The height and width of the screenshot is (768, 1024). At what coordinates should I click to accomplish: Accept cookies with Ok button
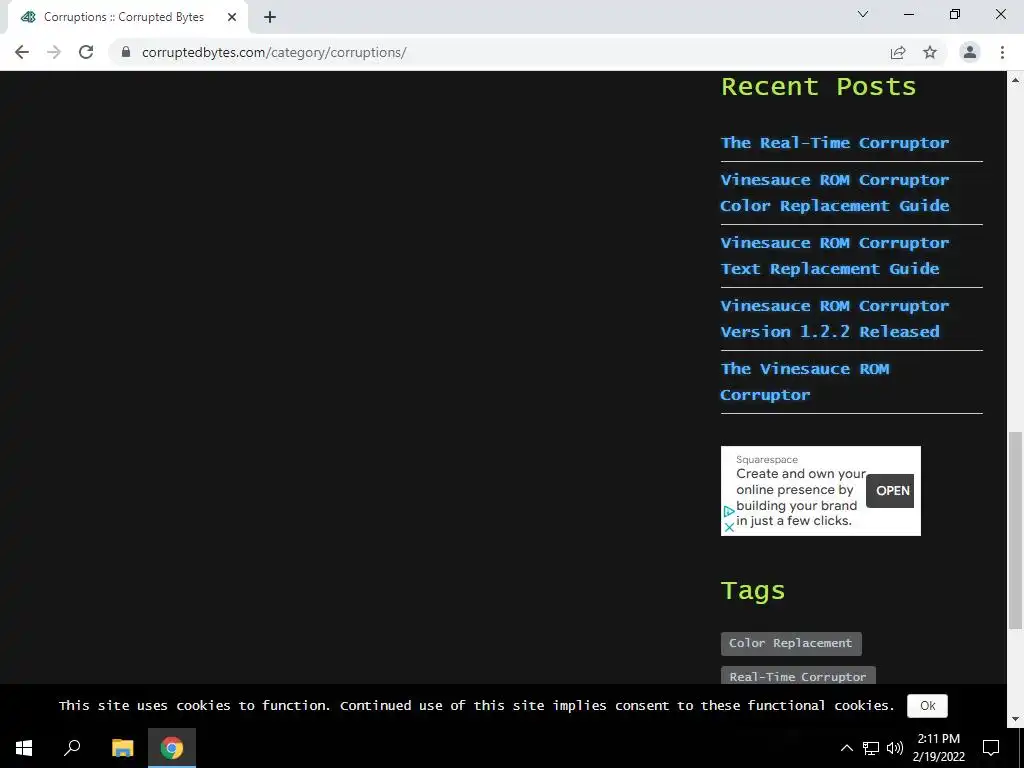pyautogui.click(x=927, y=706)
